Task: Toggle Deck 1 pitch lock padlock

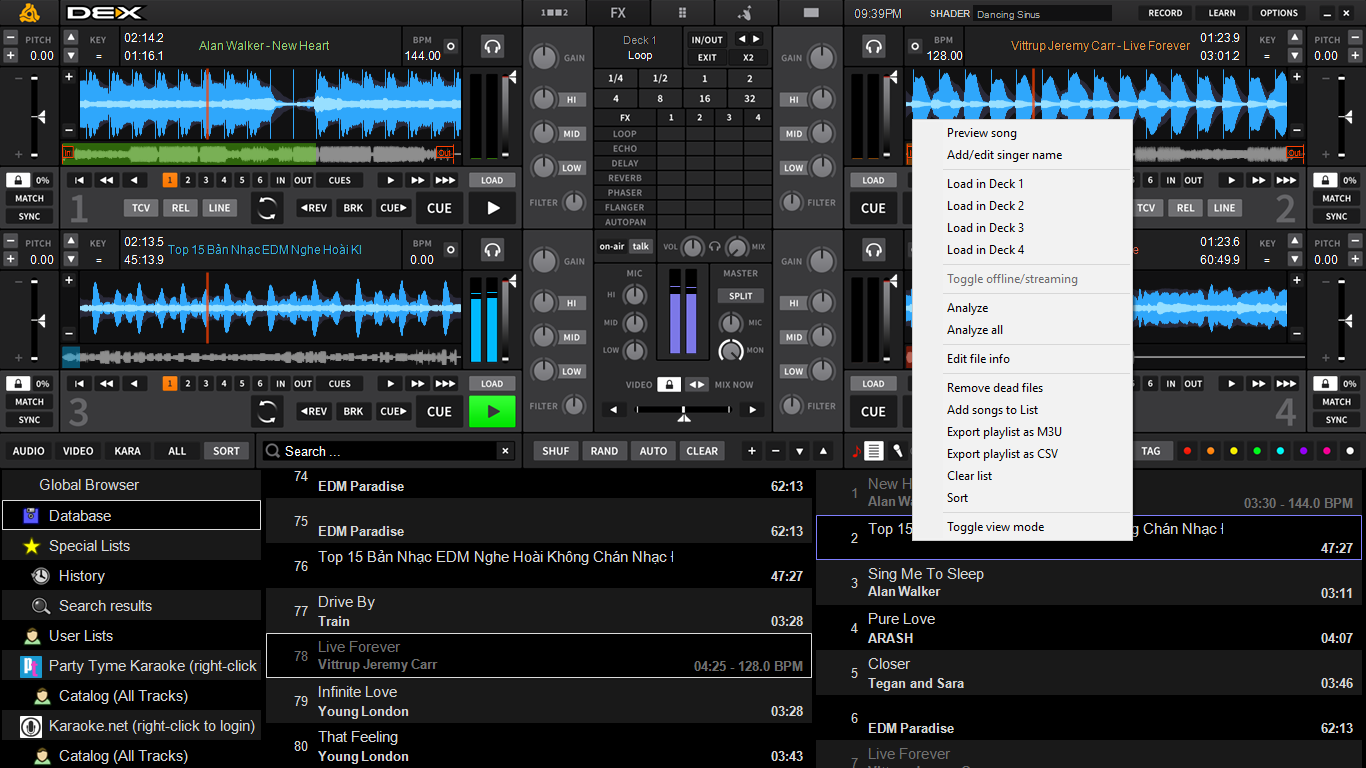Action: (18, 180)
